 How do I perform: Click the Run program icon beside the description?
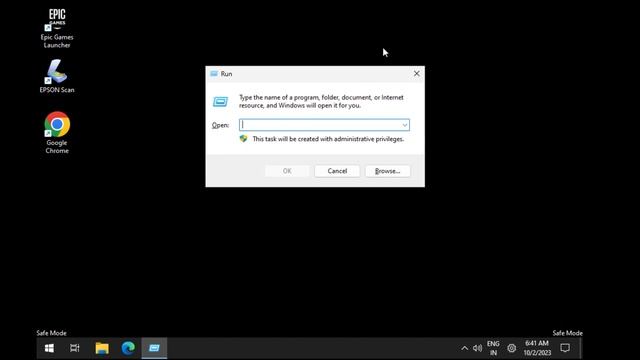point(220,101)
